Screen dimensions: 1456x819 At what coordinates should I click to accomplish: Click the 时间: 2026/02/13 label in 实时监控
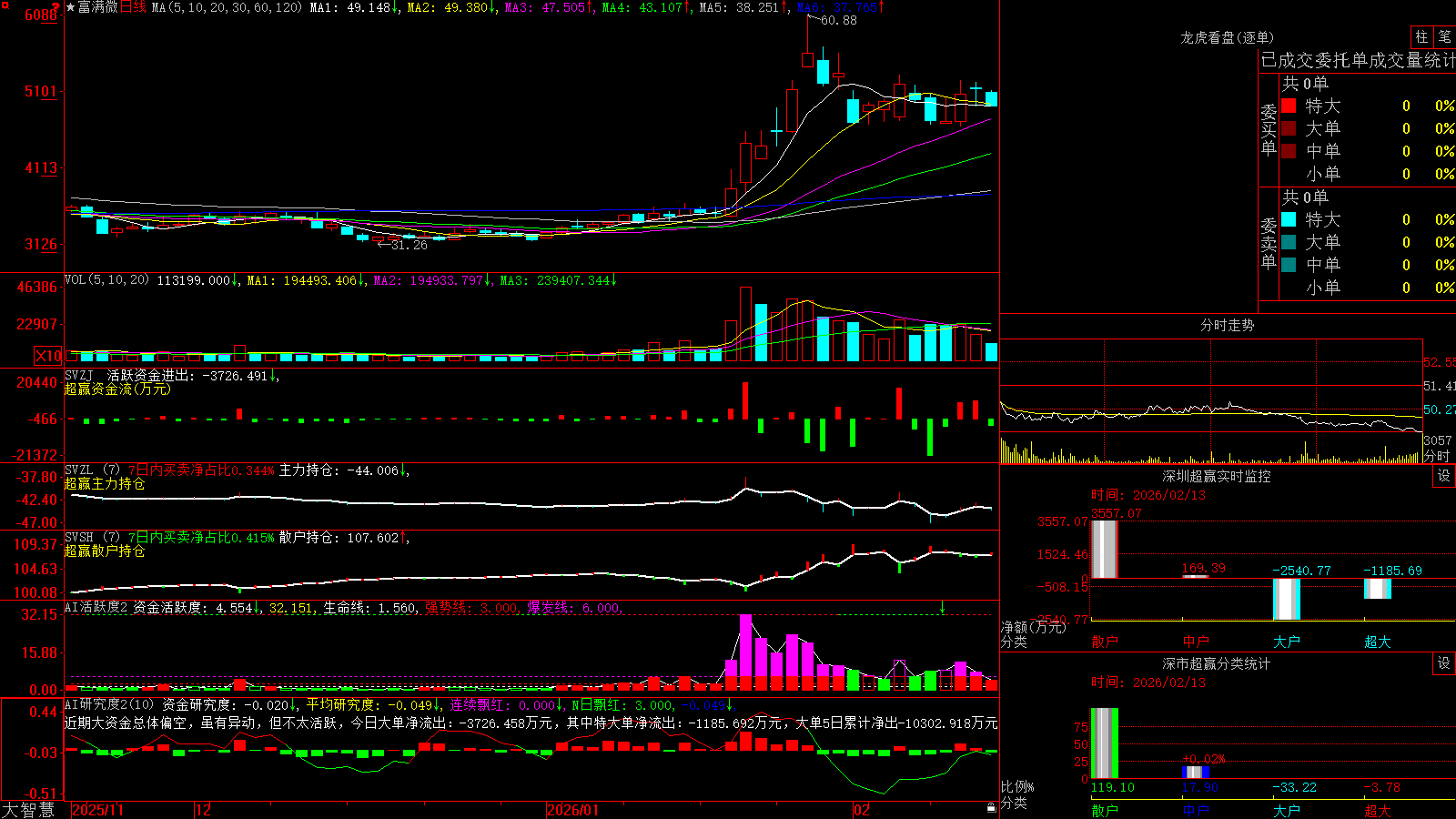(1148, 495)
